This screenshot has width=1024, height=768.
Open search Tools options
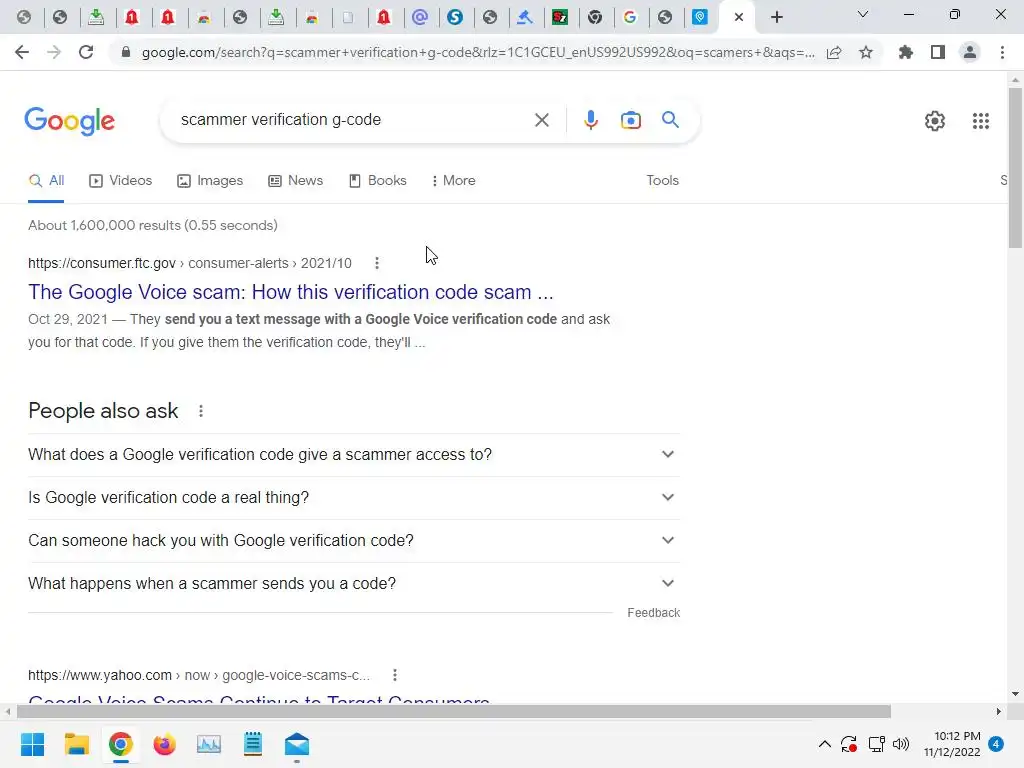tap(662, 181)
